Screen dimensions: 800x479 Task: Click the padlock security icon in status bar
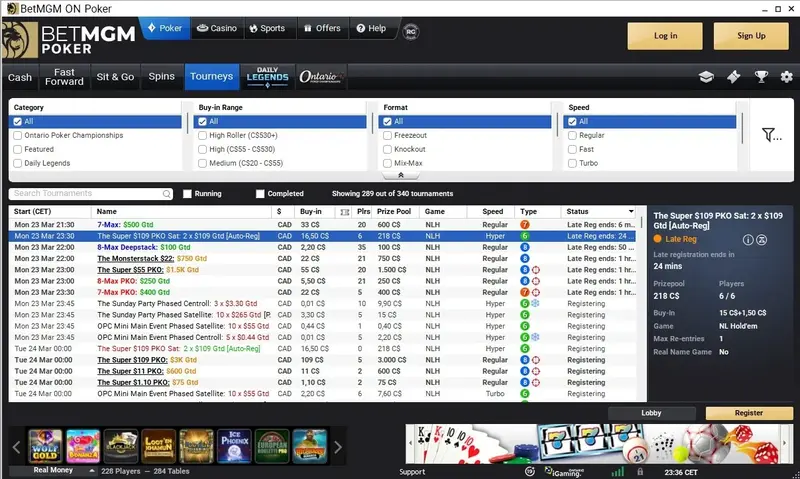640,472
